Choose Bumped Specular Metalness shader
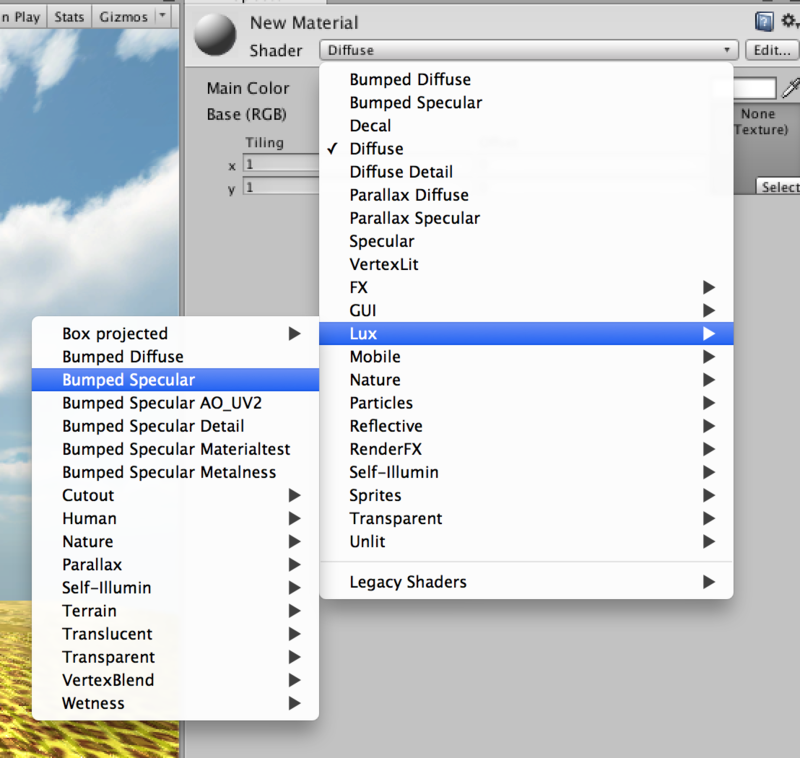 (175, 472)
